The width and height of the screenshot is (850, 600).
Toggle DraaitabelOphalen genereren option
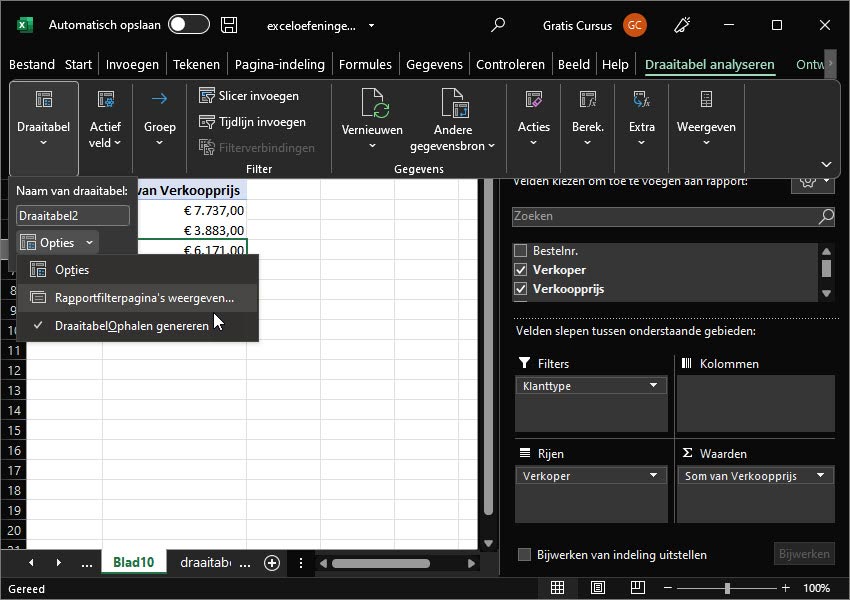pos(138,326)
